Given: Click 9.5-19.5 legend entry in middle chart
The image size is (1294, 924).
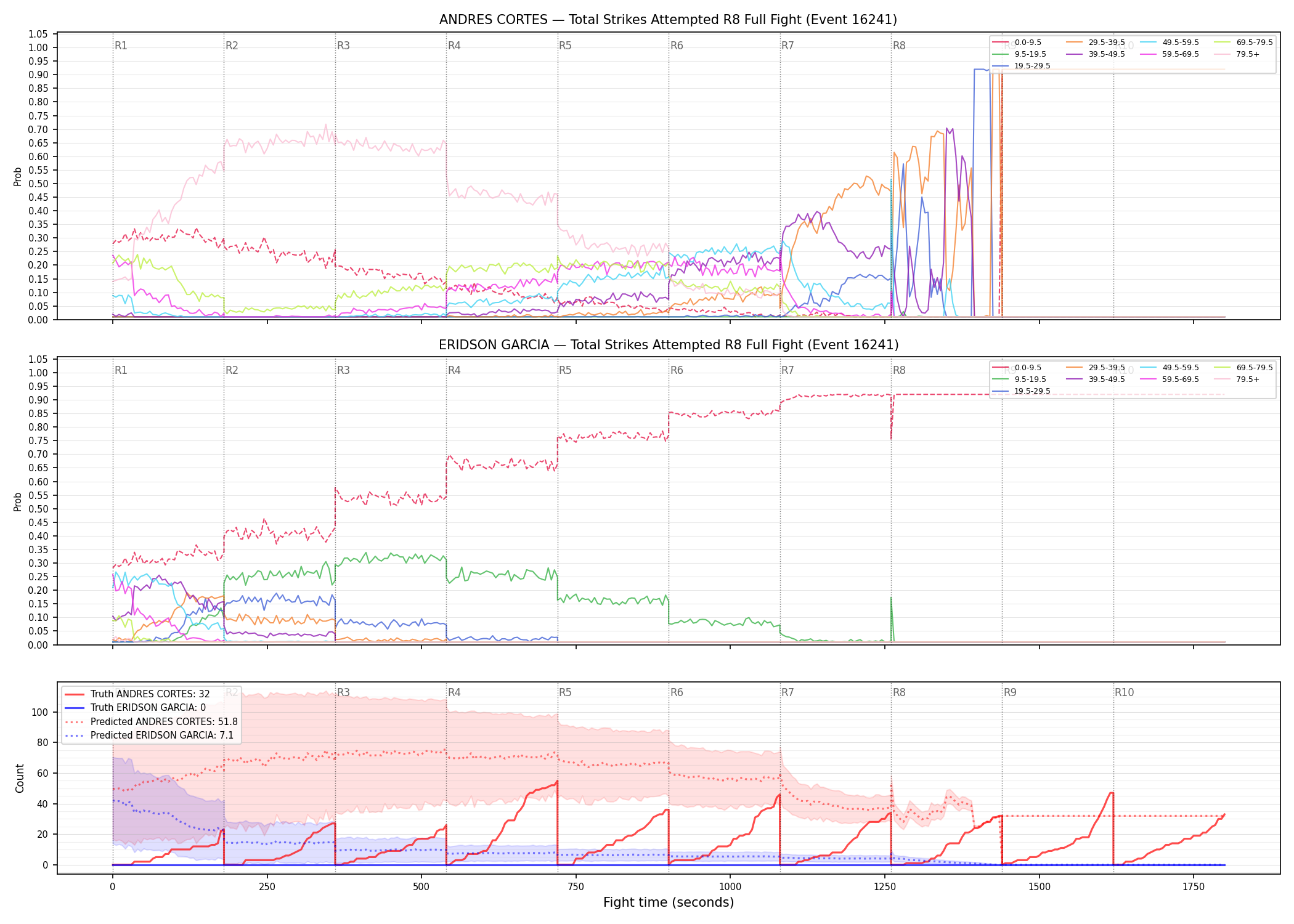Looking at the screenshot, I should (1019, 379).
